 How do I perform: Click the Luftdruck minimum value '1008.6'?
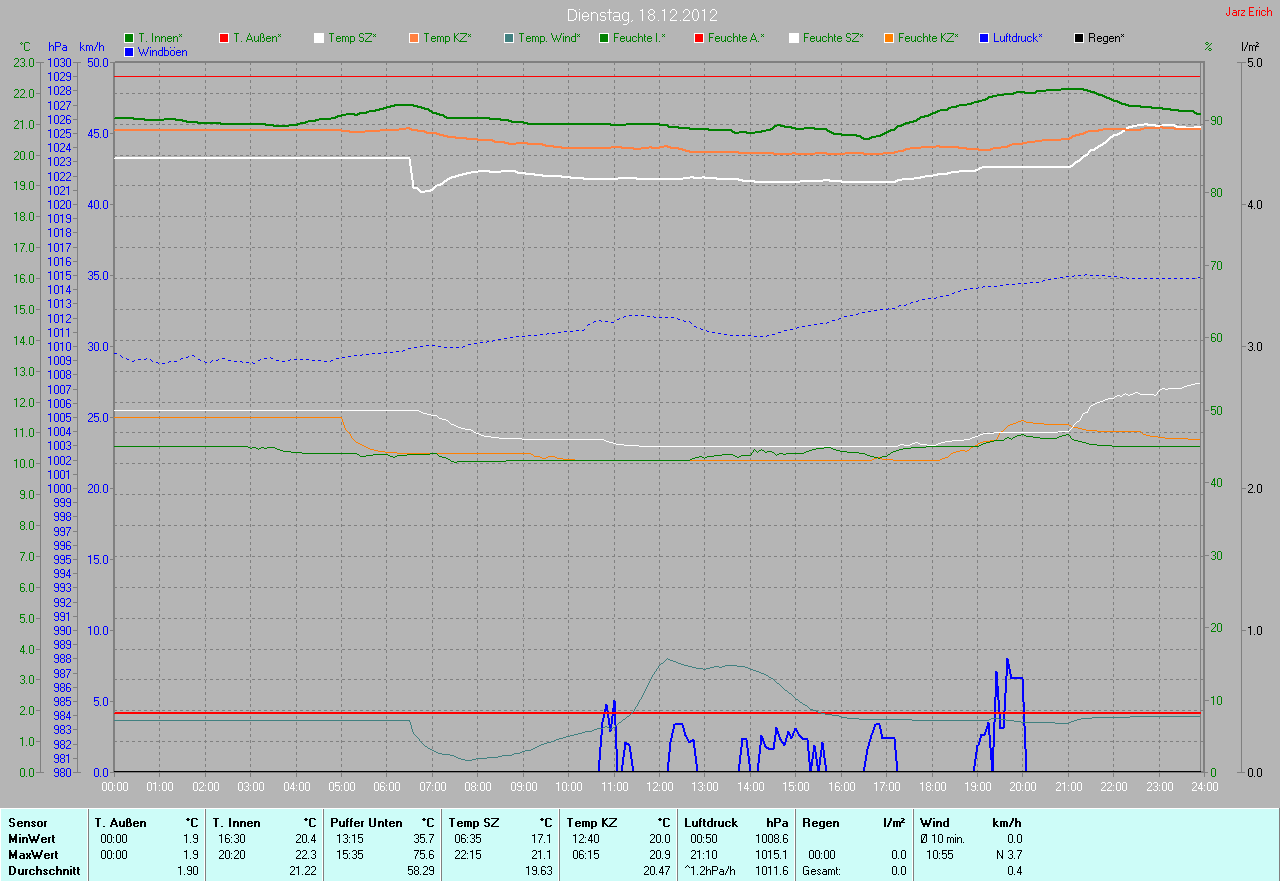[x=771, y=839]
